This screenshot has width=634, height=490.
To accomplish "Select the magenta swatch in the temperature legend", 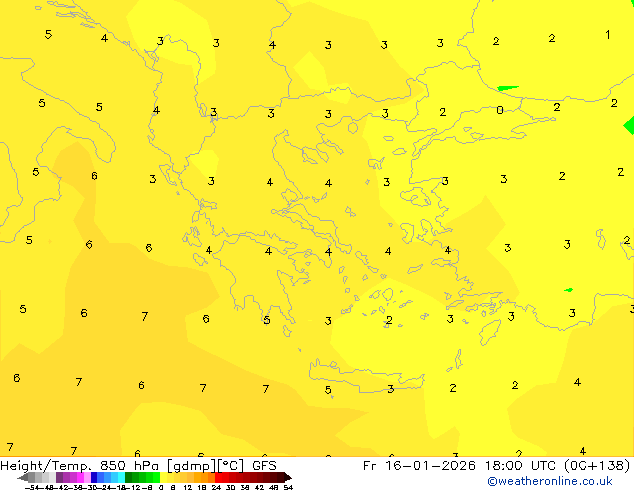I will (x=80, y=477).
